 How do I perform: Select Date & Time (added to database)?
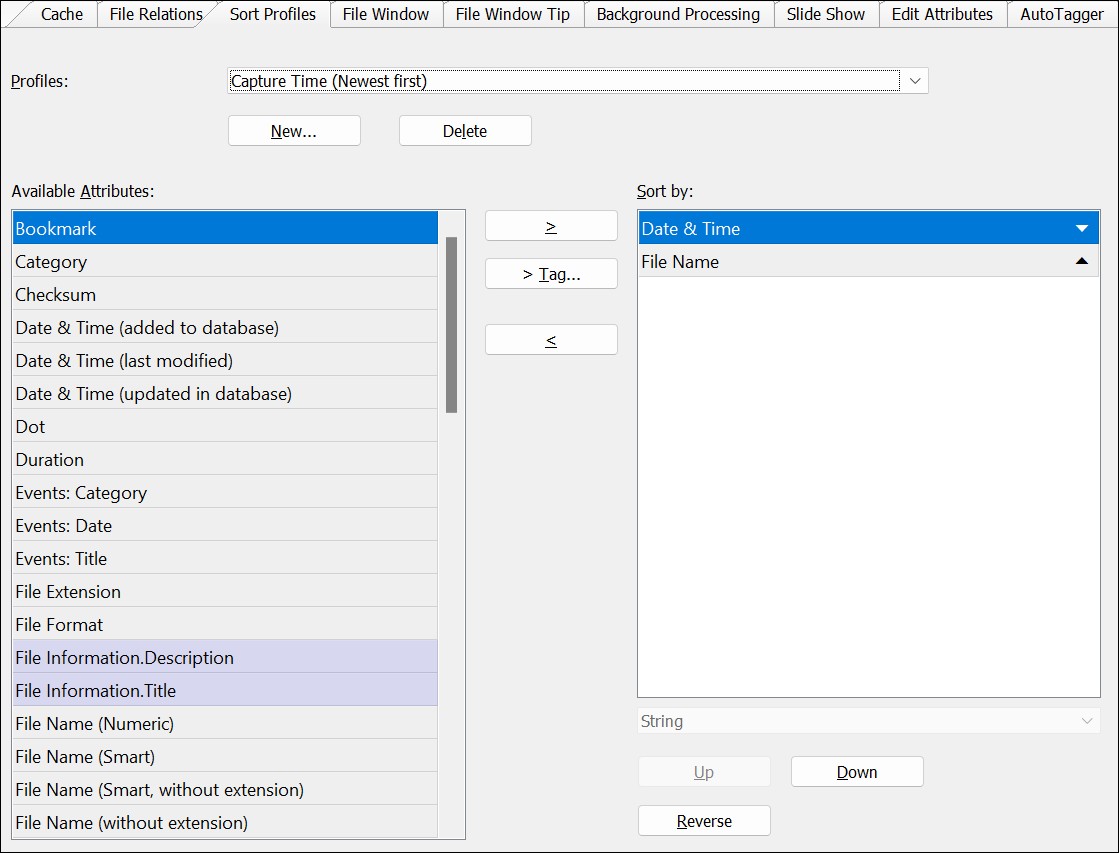click(225, 327)
